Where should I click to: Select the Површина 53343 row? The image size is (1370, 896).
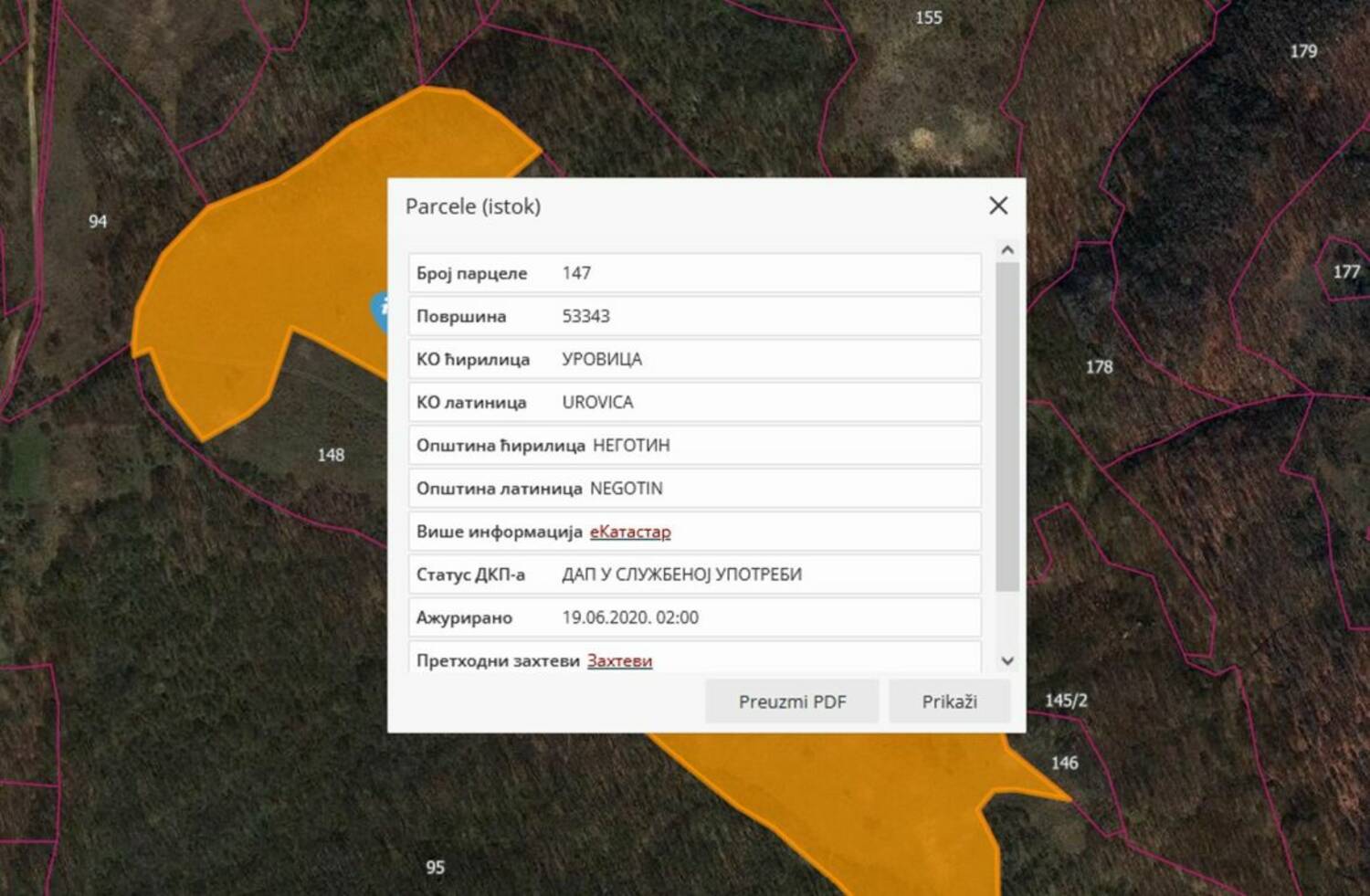694,316
